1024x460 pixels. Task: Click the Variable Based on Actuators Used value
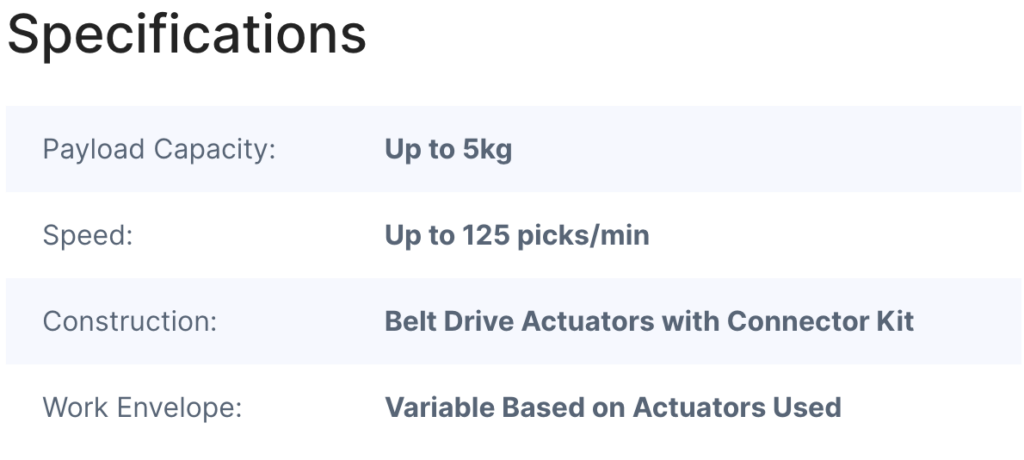pos(613,408)
